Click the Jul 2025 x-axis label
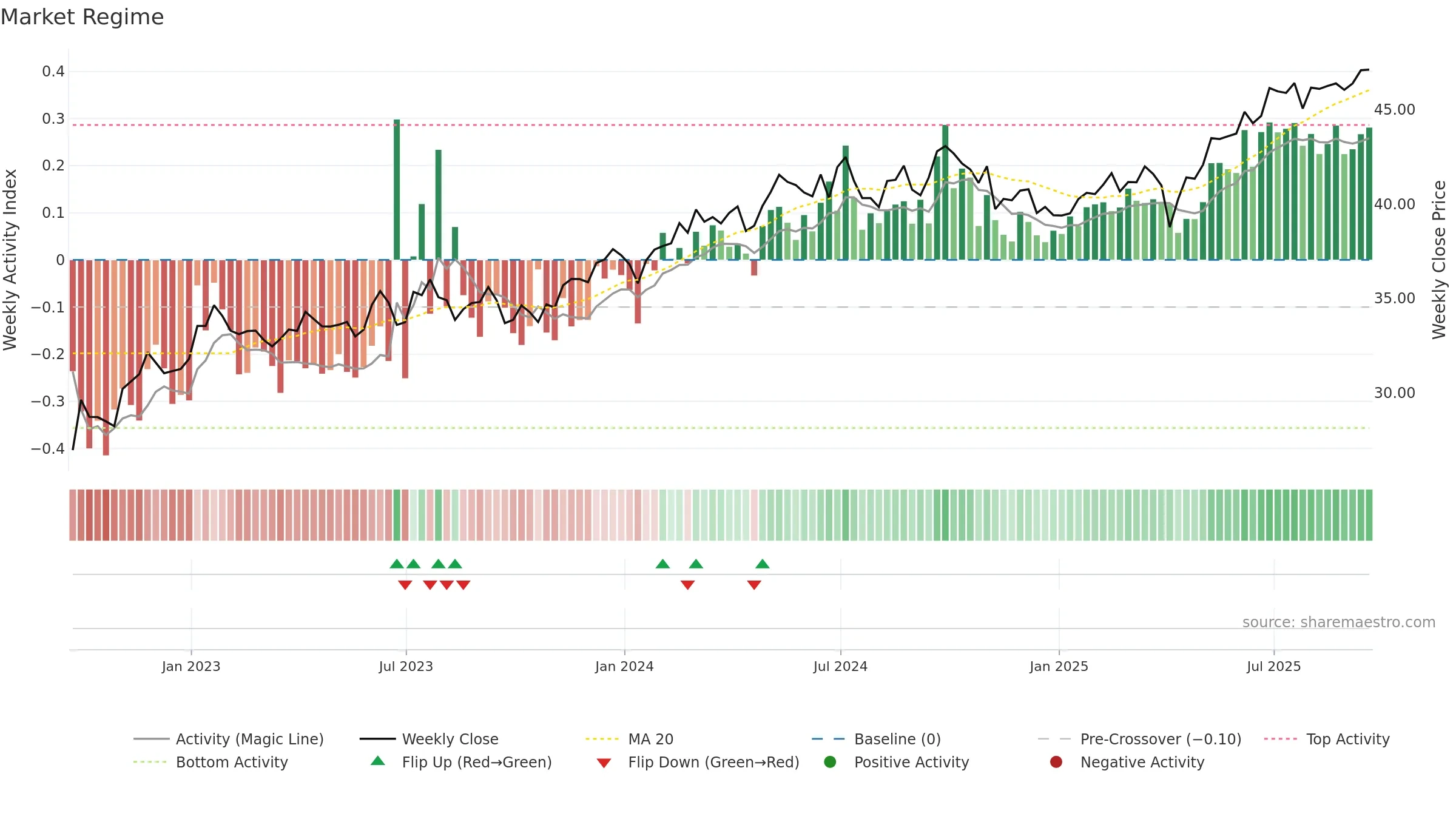1456x819 pixels. pos(1274,667)
